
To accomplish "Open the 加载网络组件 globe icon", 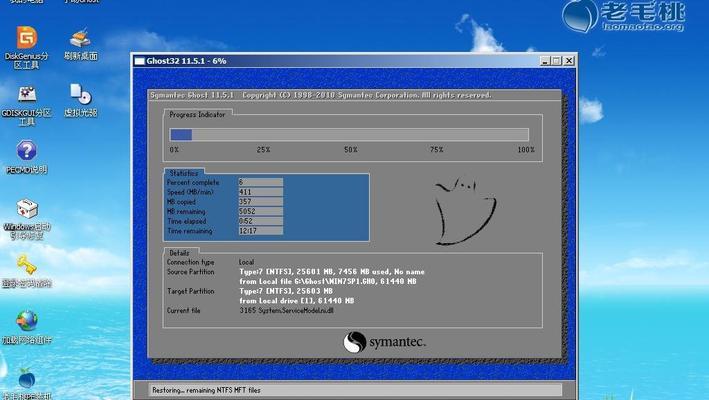I will [x=27, y=321].
